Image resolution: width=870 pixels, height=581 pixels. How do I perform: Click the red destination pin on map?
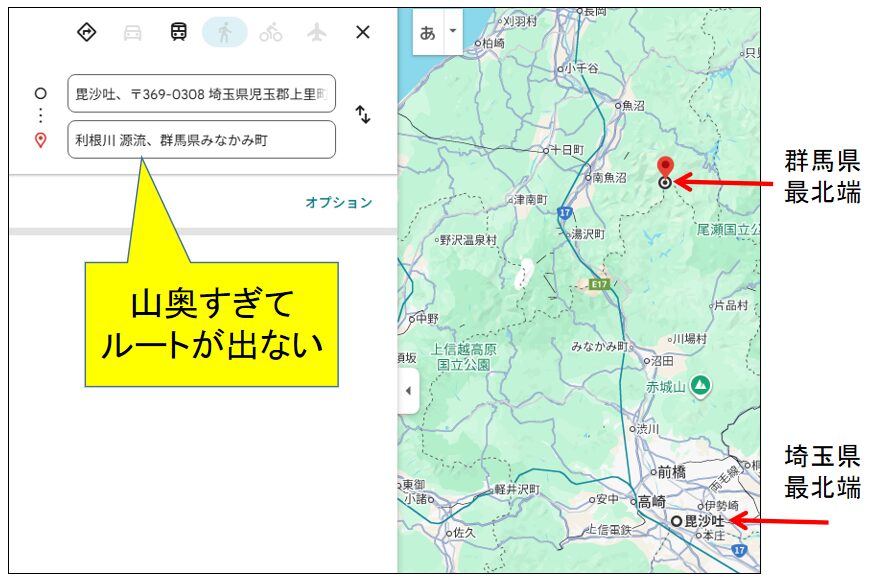[x=664, y=168]
